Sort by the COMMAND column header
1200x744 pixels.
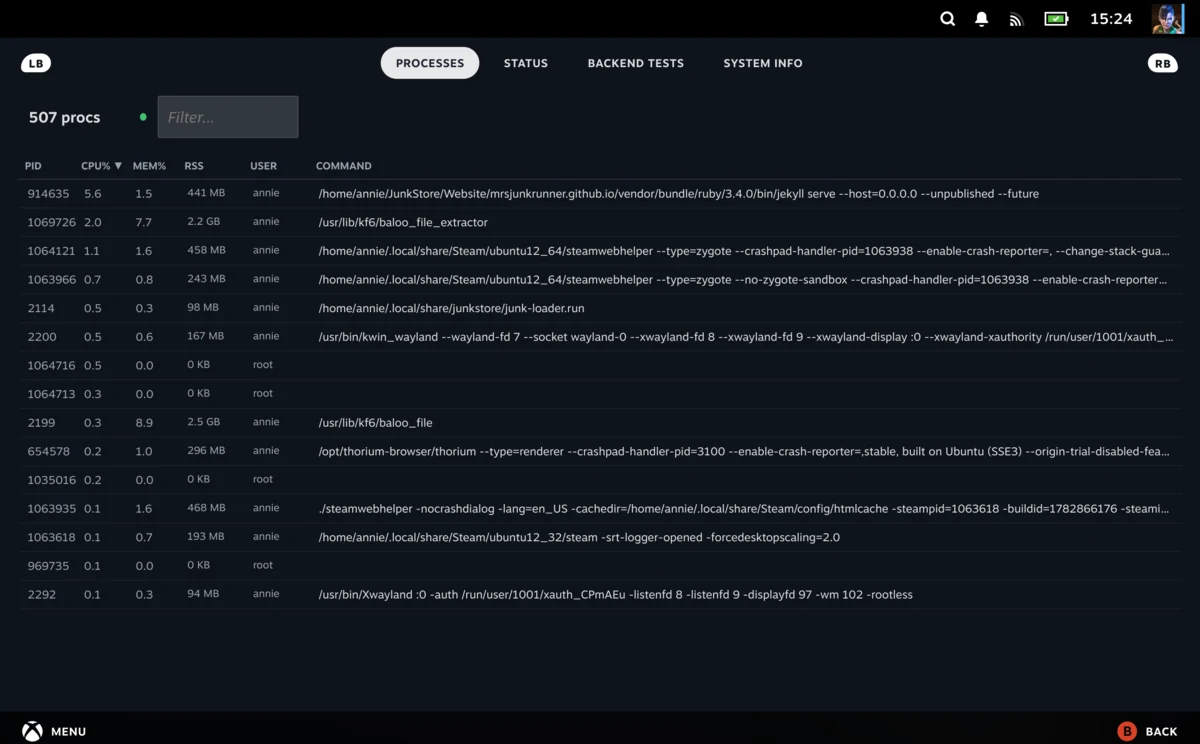click(343, 166)
